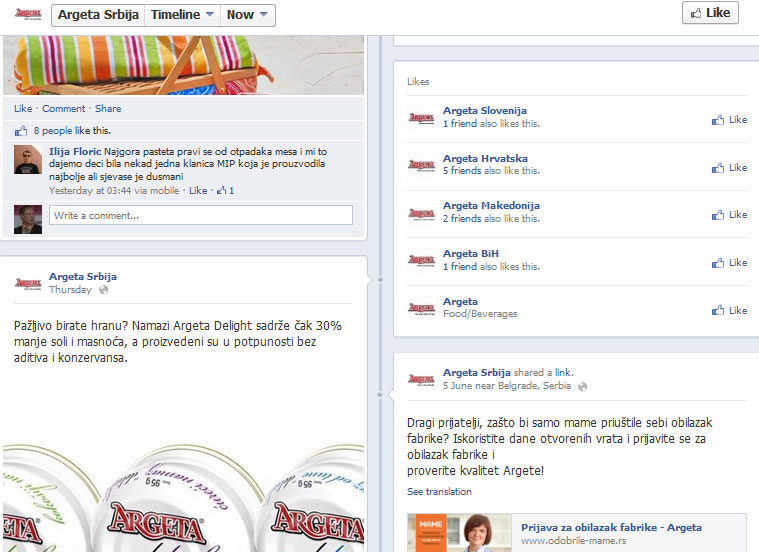This screenshot has width=759, height=552.
Task: Click the globe privacy icon beside Thursday
Action: (x=104, y=290)
